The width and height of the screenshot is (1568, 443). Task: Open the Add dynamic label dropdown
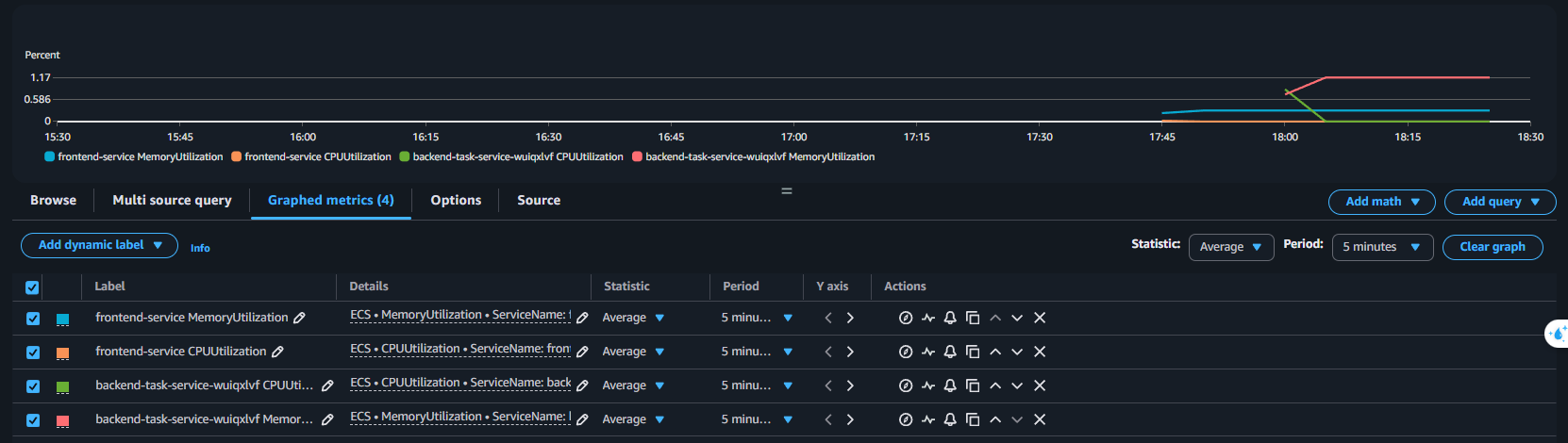coord(99,245)
